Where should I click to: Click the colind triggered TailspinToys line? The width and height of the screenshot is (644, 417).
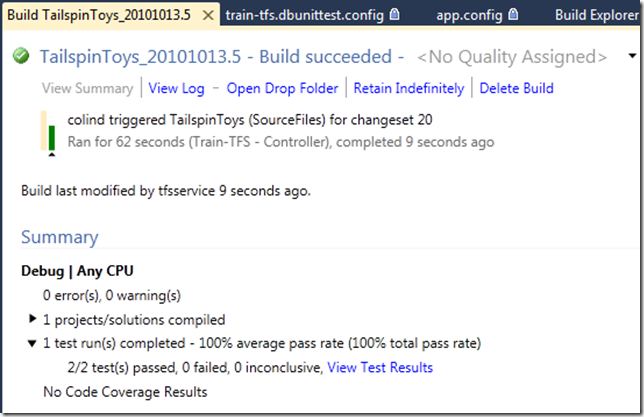coord(250,120)
